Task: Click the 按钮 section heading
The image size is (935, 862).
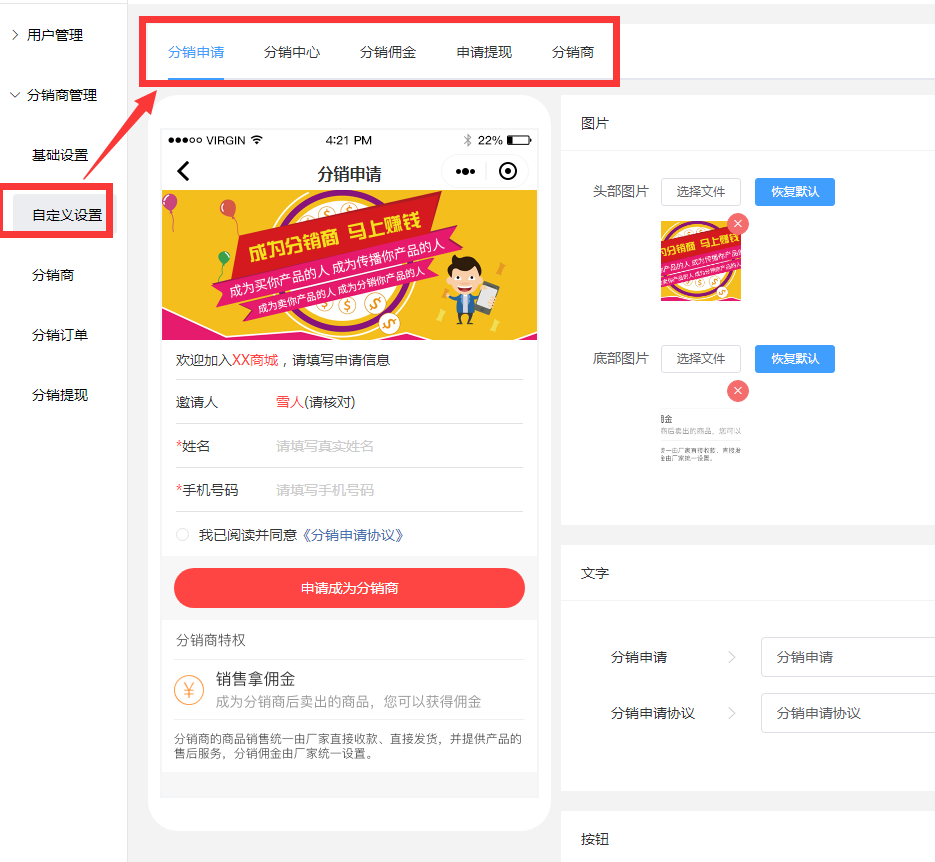Action: [595, 839]
